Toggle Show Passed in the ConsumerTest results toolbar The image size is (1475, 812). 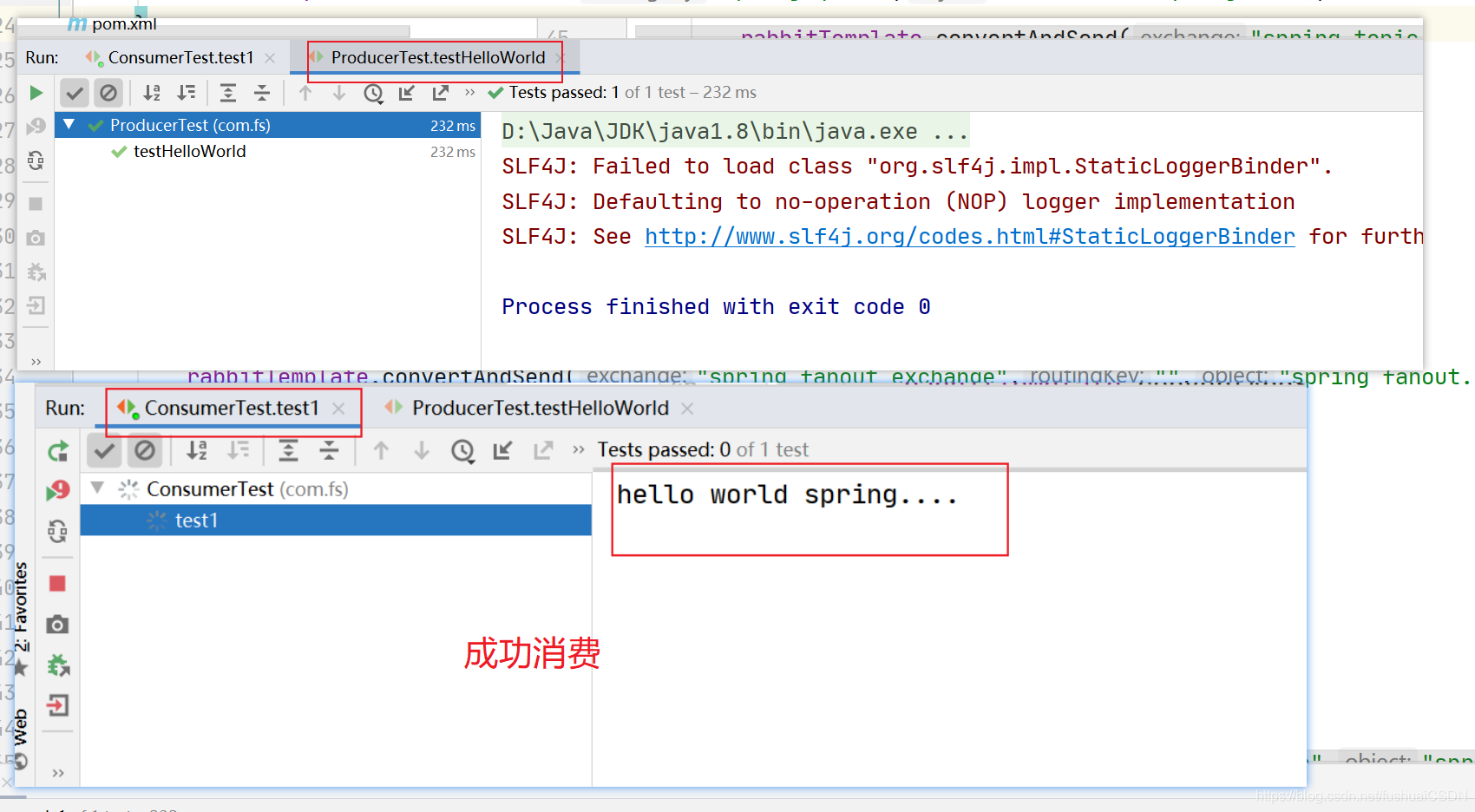[x=105, y=450]
